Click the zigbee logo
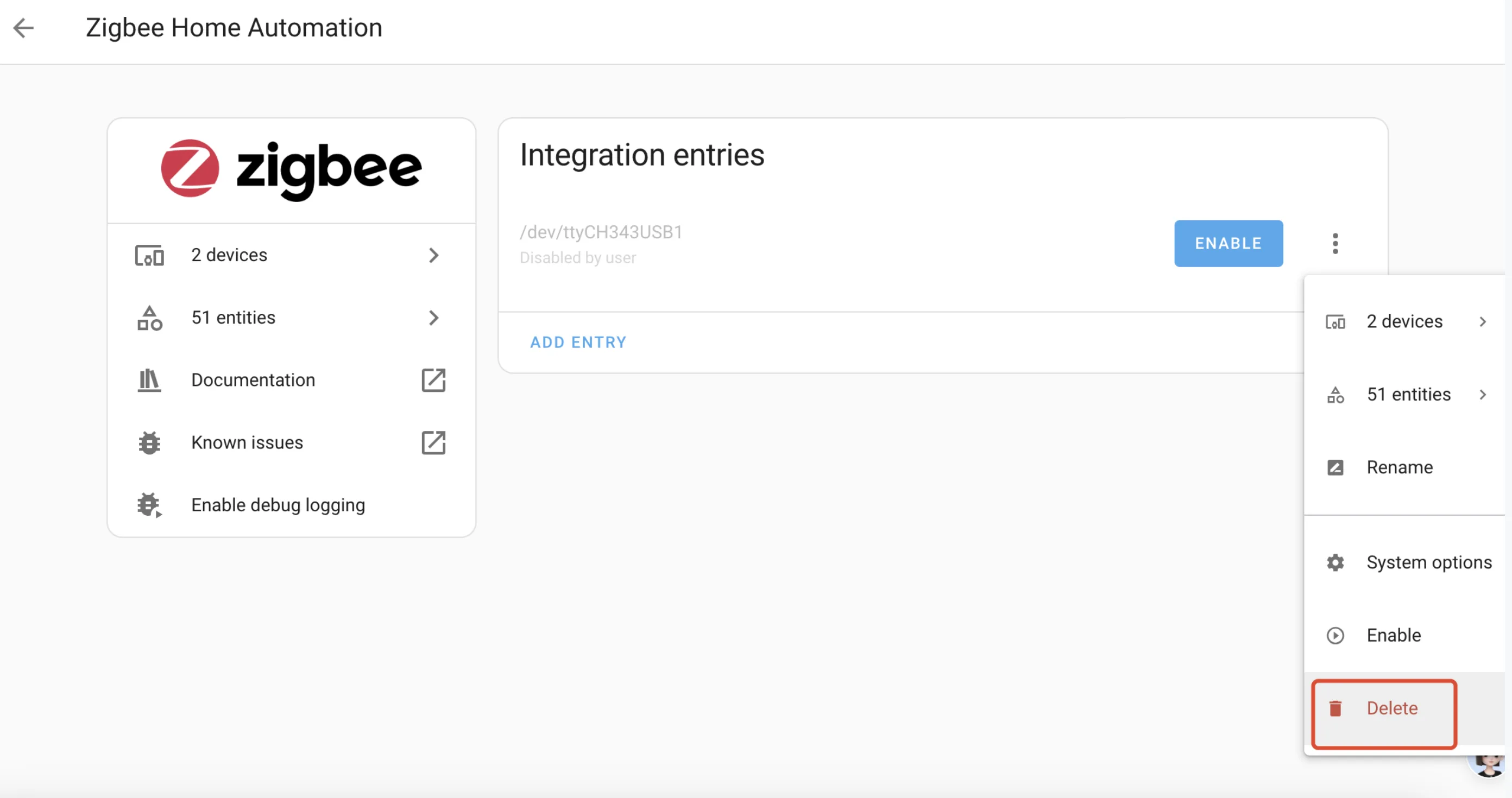 coord(291,170)
